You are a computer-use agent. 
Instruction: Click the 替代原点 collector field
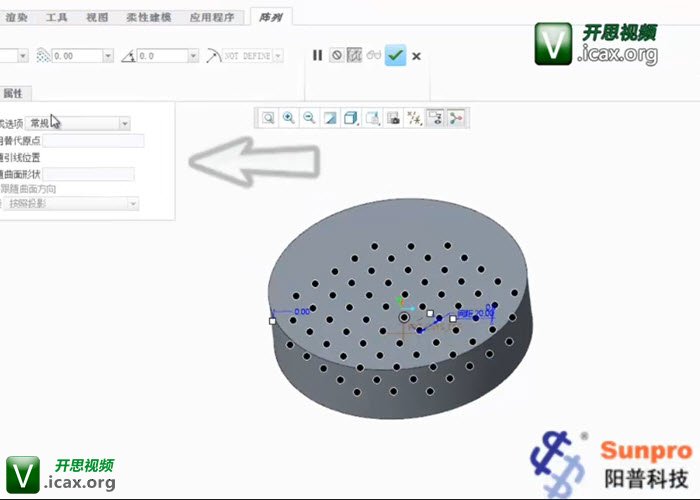pos(93,141)
